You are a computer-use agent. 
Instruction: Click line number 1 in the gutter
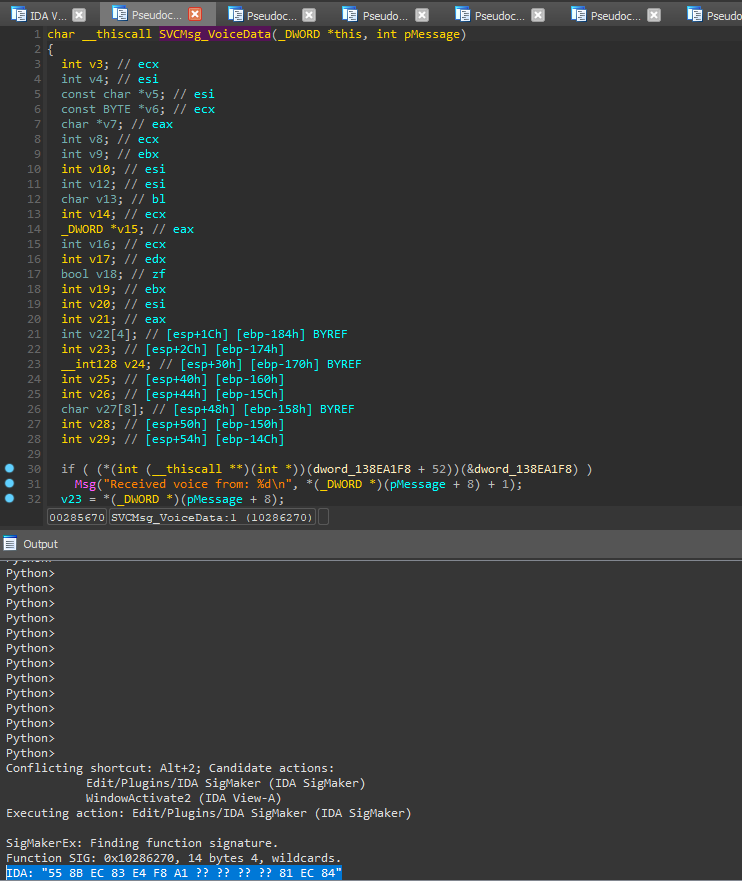tap(37, 34)
